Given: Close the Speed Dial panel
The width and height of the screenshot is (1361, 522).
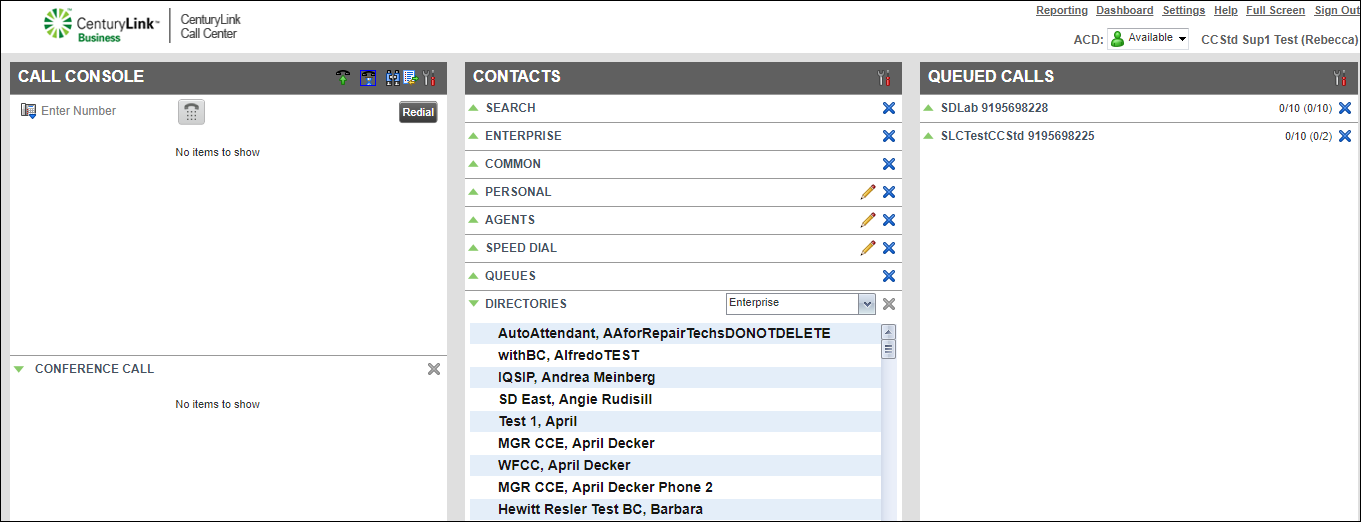Looking at the screenshot, I should click(x=889, y=248).
